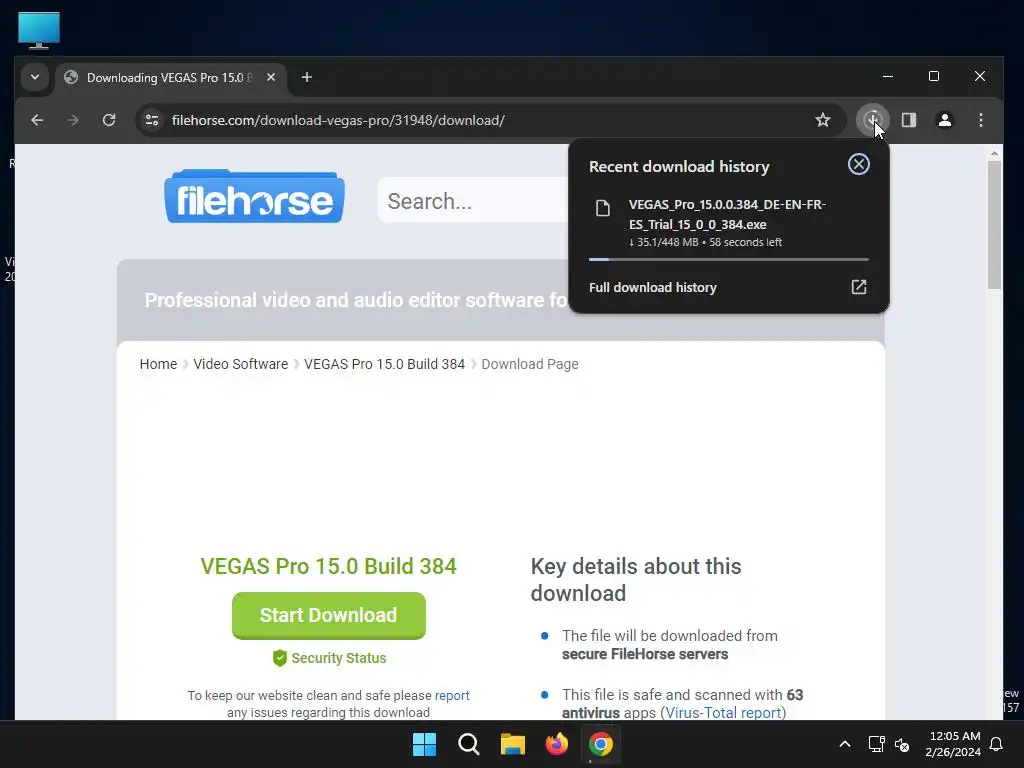Close the Downloading VEGAS Pro tab

271,77
